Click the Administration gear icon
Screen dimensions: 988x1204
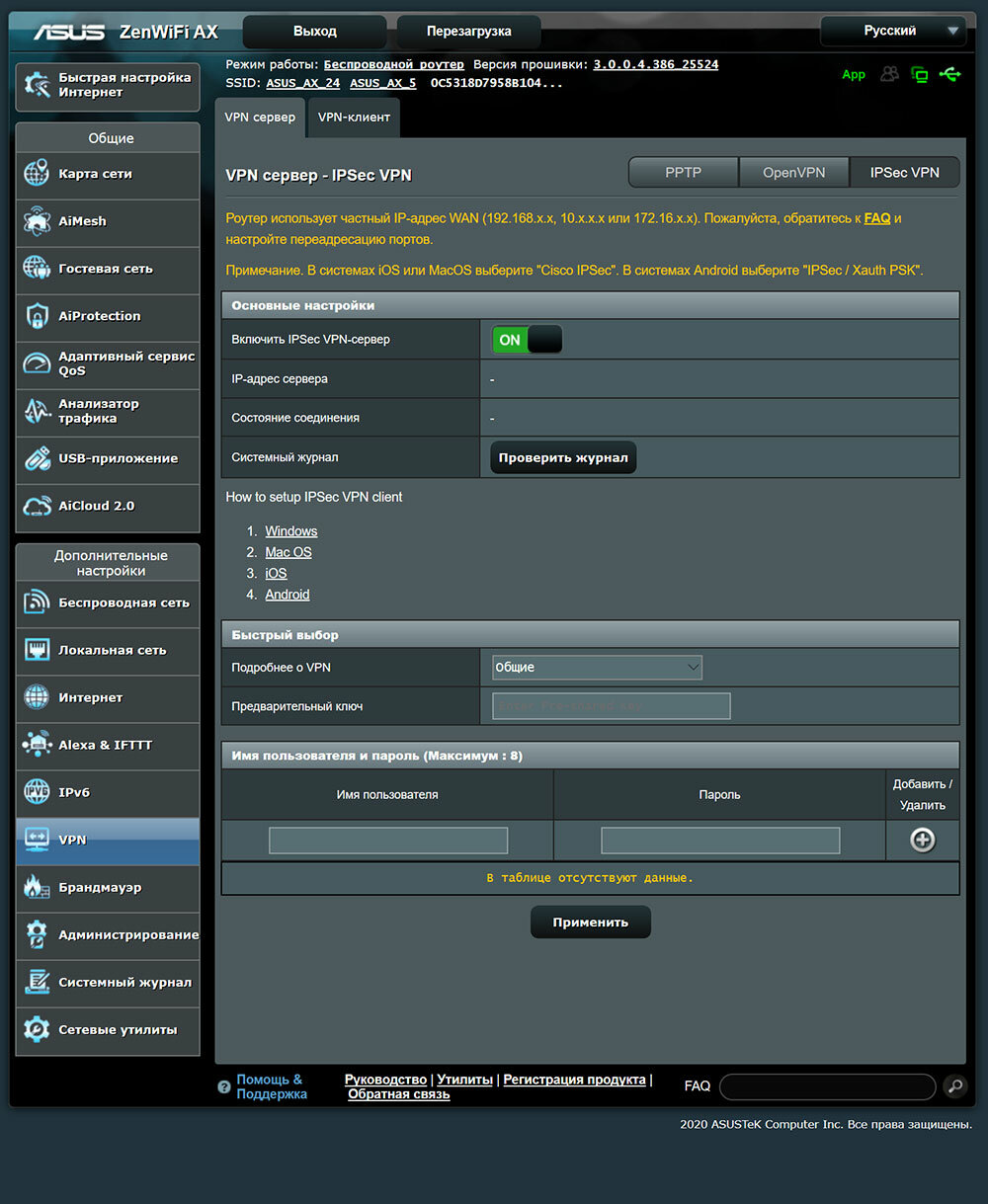37,934
